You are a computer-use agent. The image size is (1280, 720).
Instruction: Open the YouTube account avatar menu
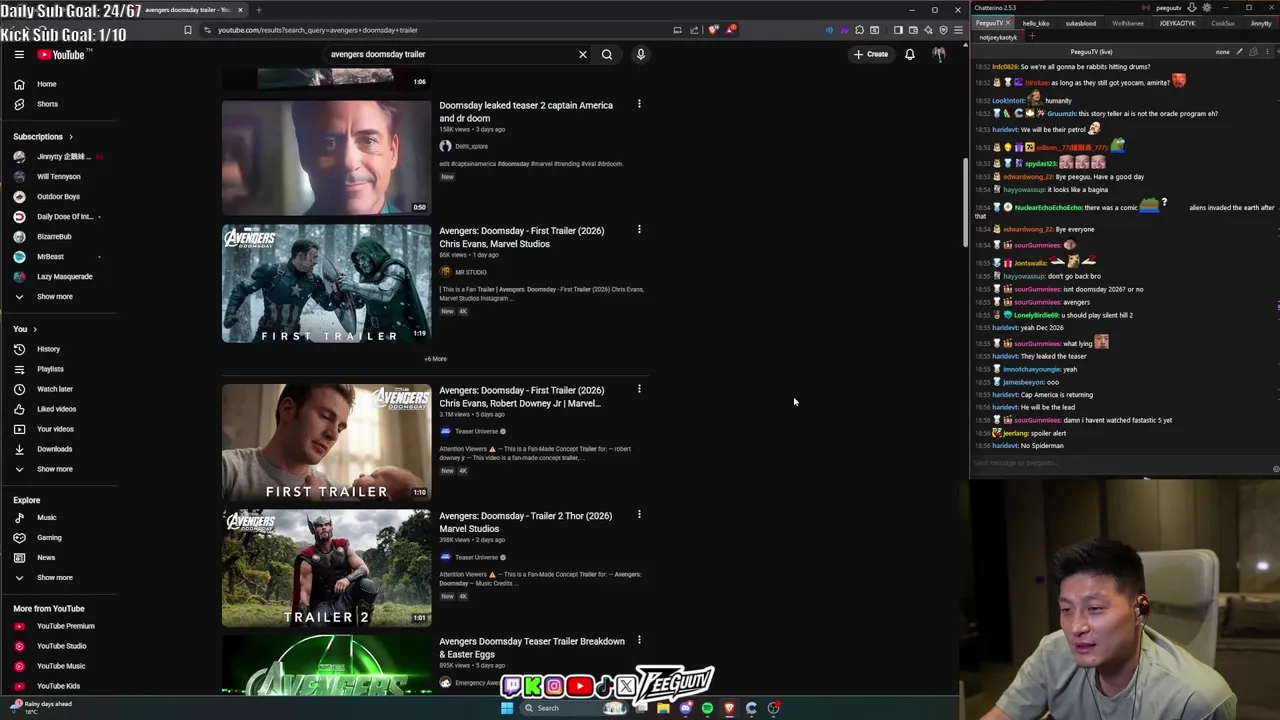tap(939, 55)
